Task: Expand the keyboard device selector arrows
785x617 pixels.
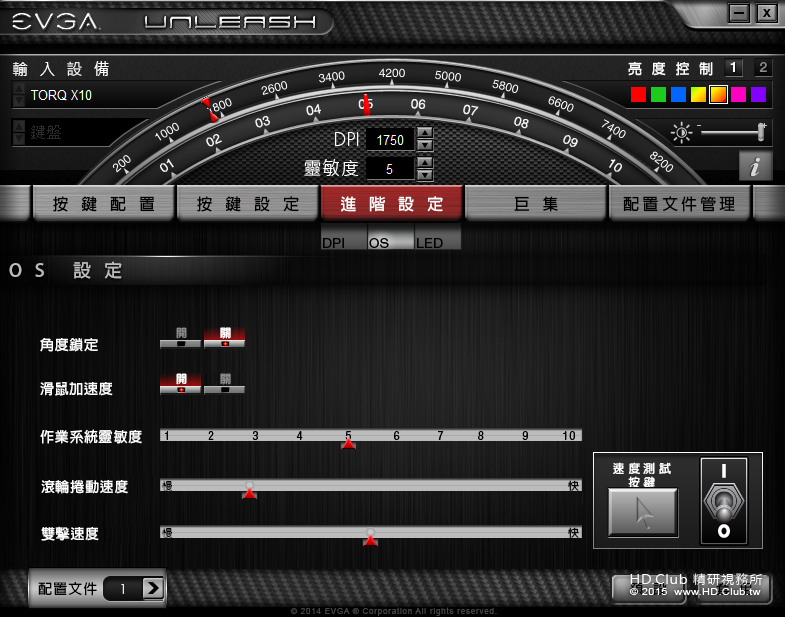Action: pyautogui.click(x=19, y=132)
